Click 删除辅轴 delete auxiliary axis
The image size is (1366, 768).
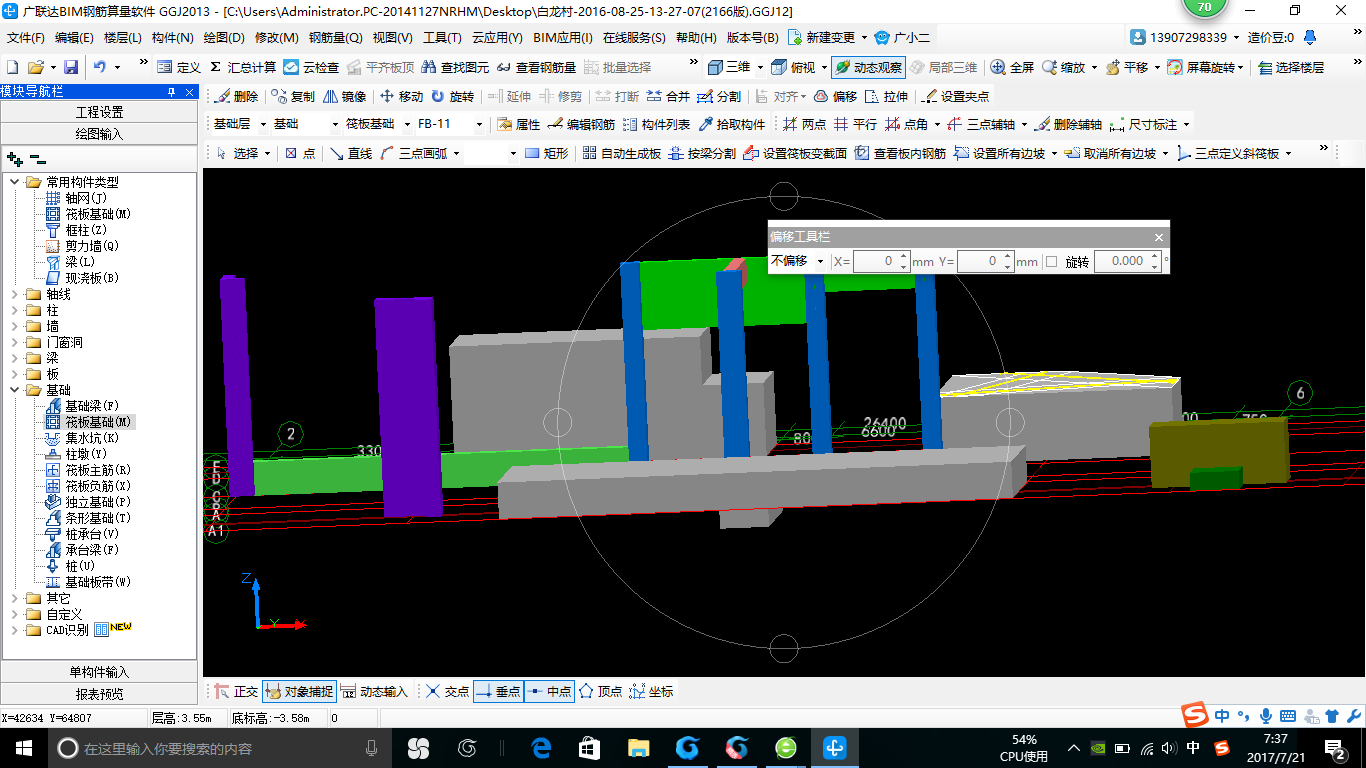coord(1068,124)
